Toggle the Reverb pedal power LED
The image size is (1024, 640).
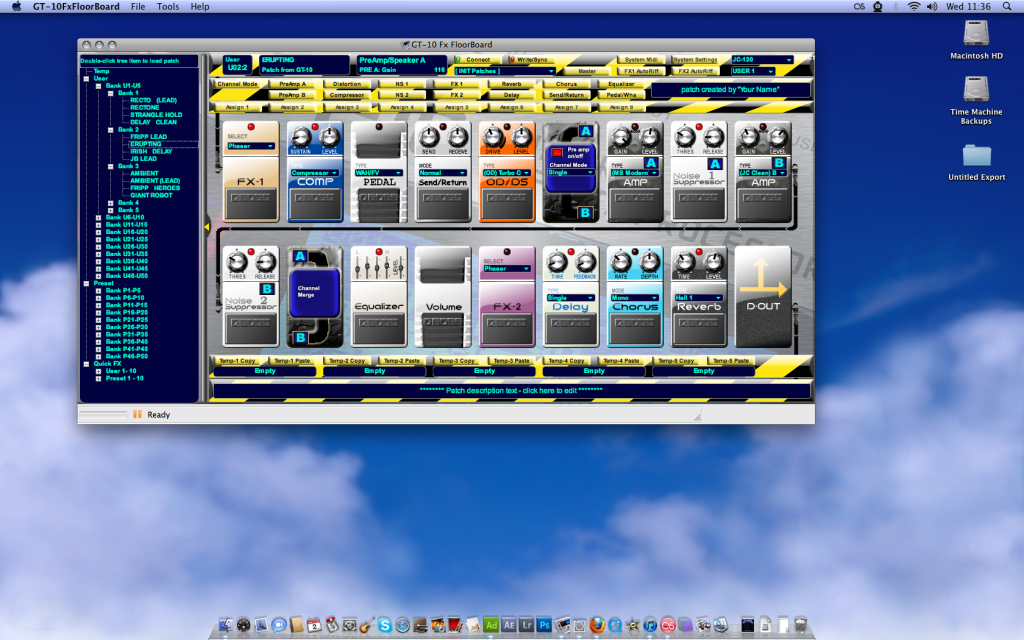tap(699, 251)
